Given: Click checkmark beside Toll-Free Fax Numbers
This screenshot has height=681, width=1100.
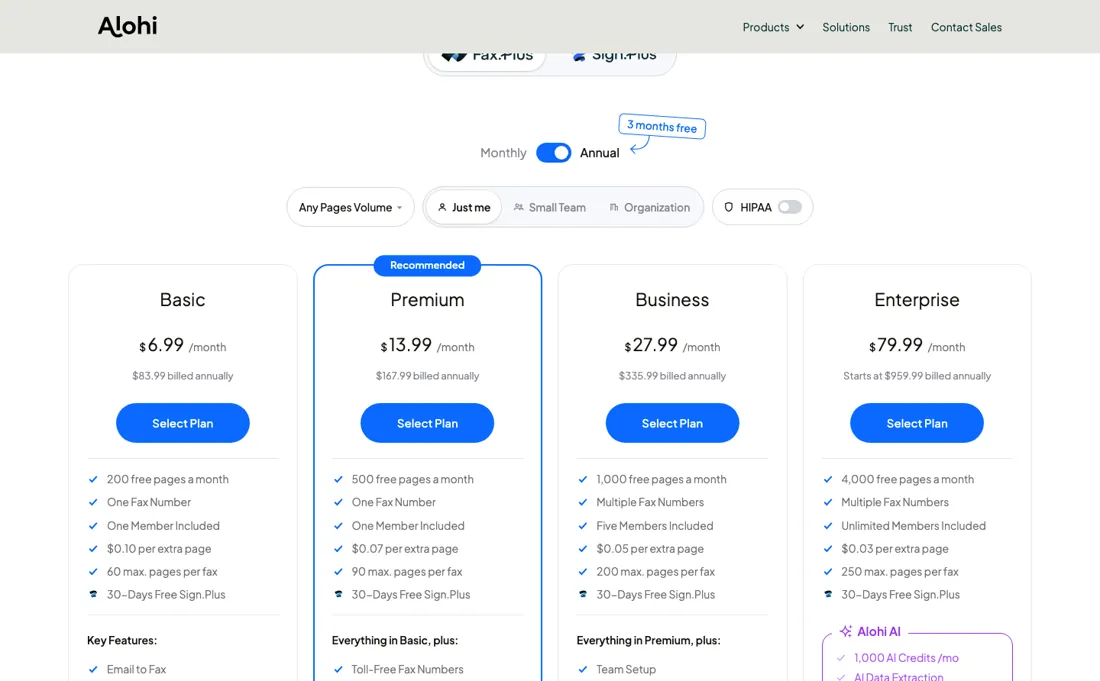Looking at the screenshot, I should pyautogui.click(x=338, y=669).
